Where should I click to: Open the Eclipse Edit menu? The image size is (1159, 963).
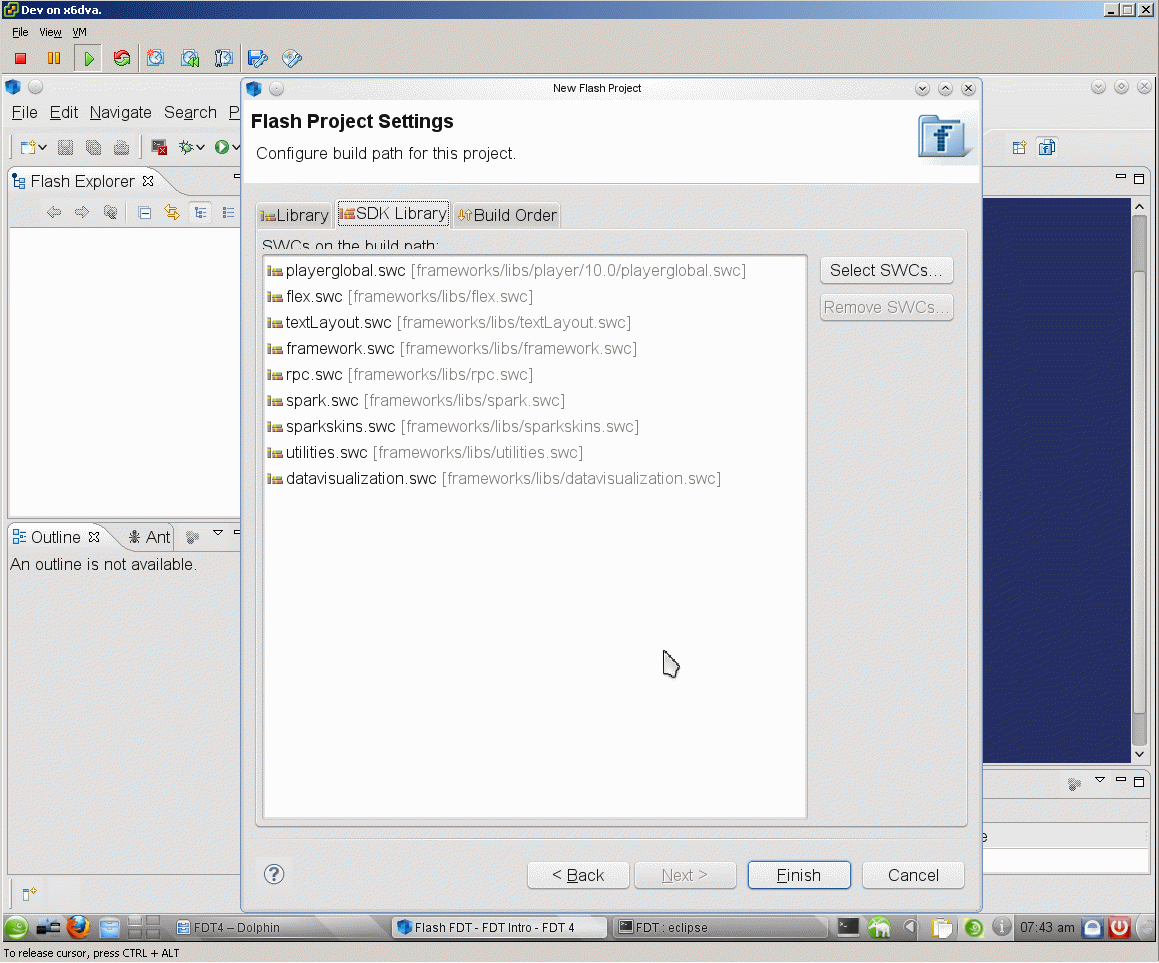(64, 112)
